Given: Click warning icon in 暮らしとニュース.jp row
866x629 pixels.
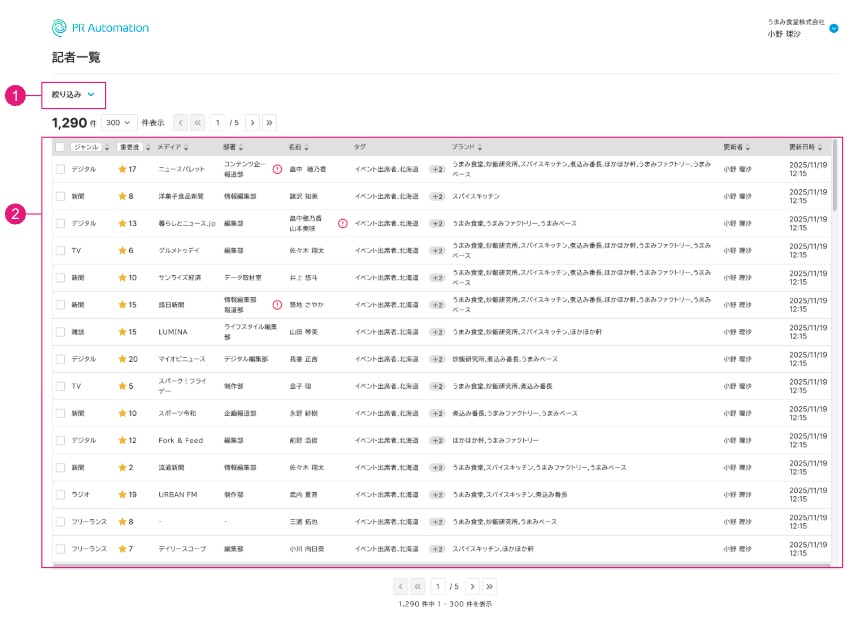Looking at the screenshot, I should pos(343,223).
